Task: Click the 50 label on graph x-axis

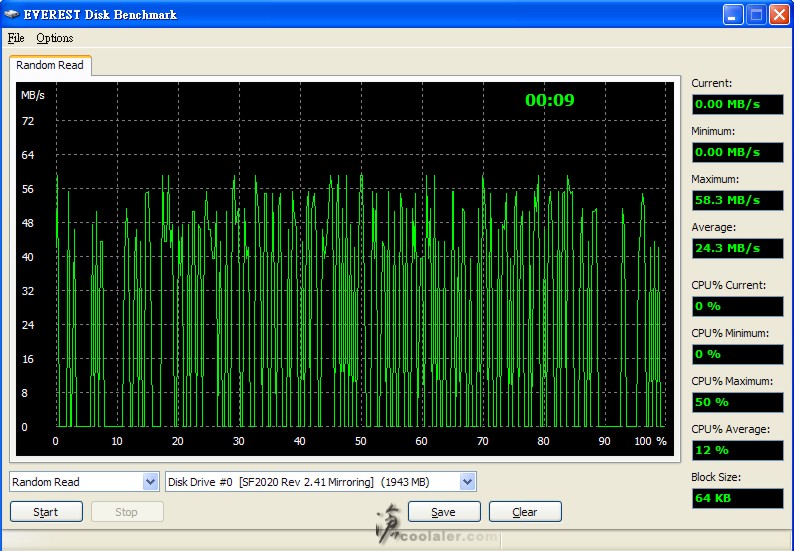Action: pos(361,441)
